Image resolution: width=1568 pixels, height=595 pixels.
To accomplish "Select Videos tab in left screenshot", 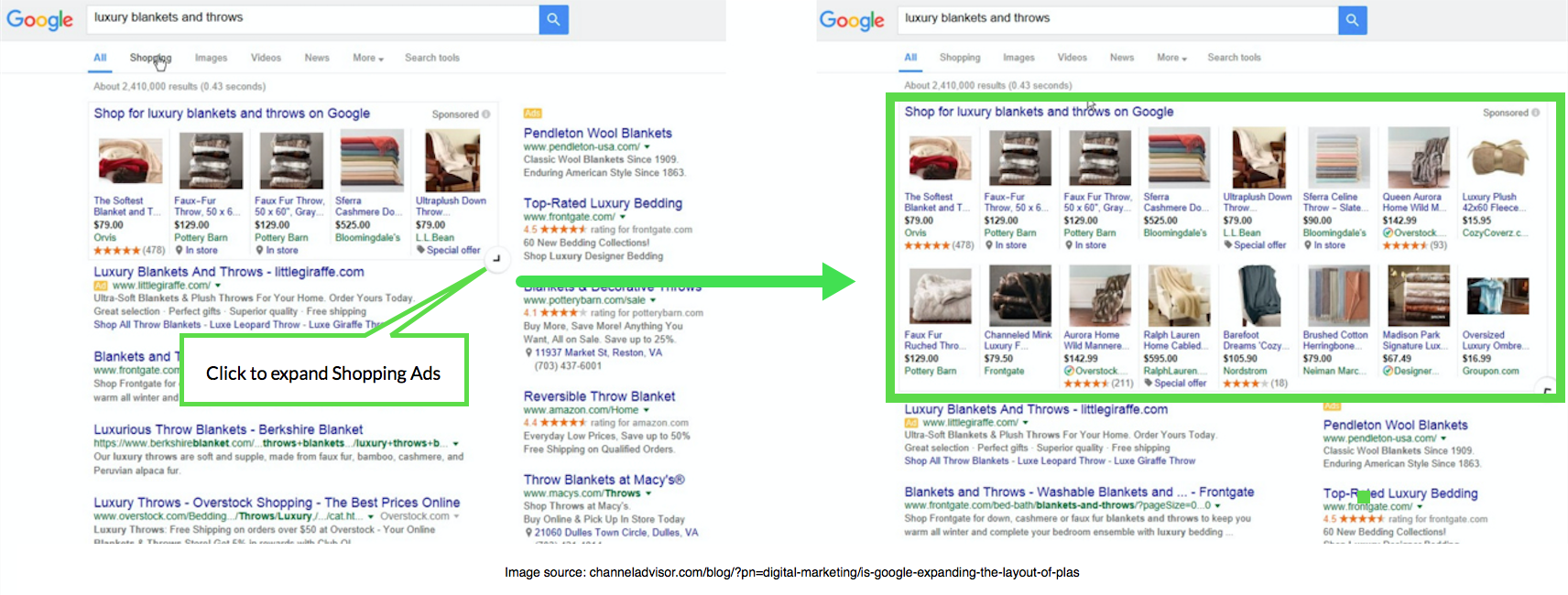I will (266, 58).
